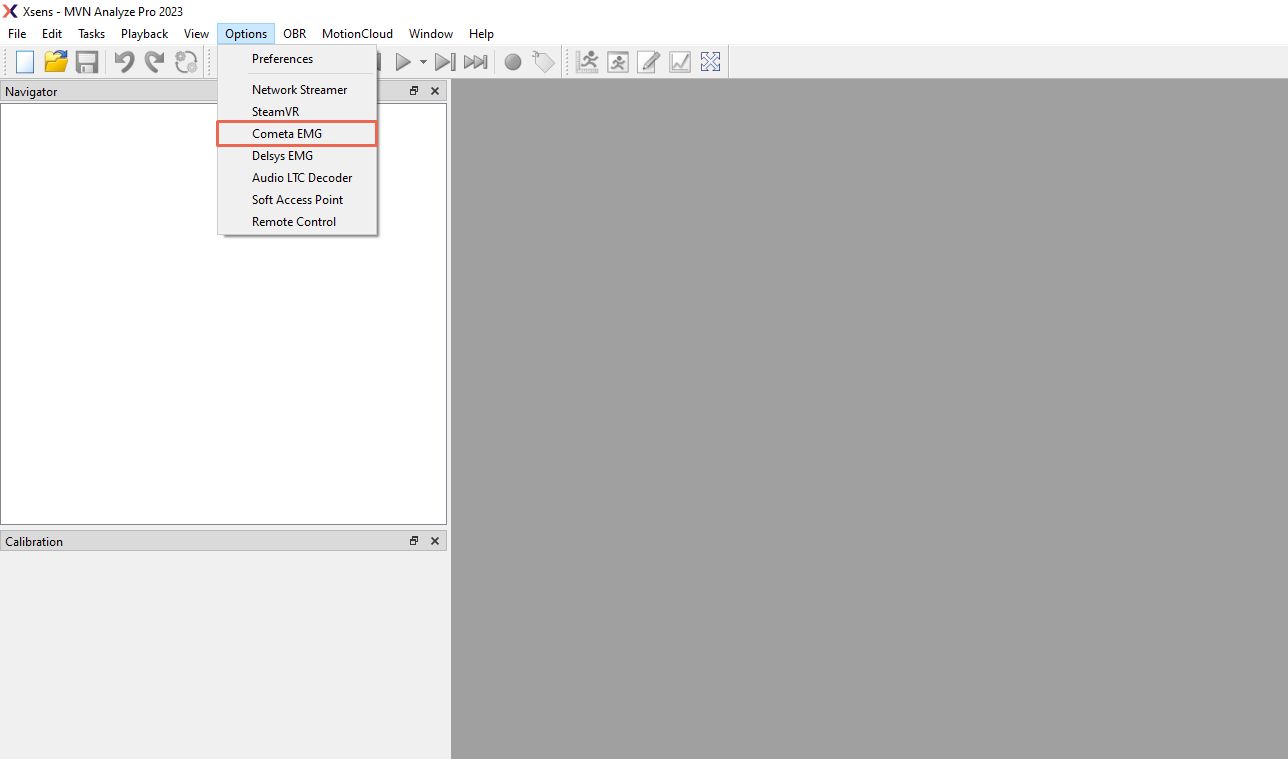Open a file with the folder icon
1288x759 pixels.
[56, 62]
